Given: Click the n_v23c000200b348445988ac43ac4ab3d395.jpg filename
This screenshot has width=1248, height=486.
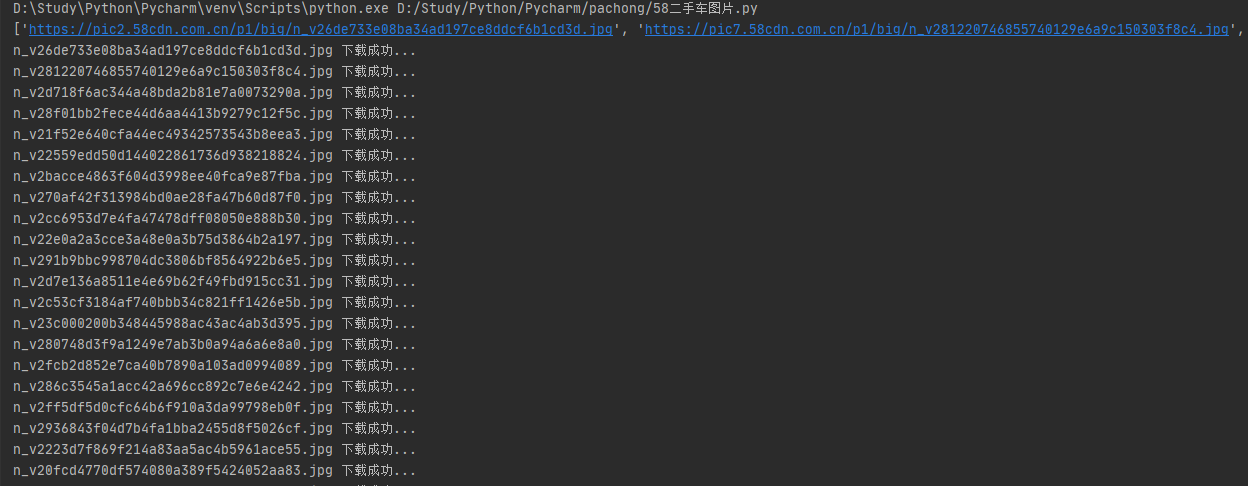Looking at the screenshot, I should [x=173, y=324].
